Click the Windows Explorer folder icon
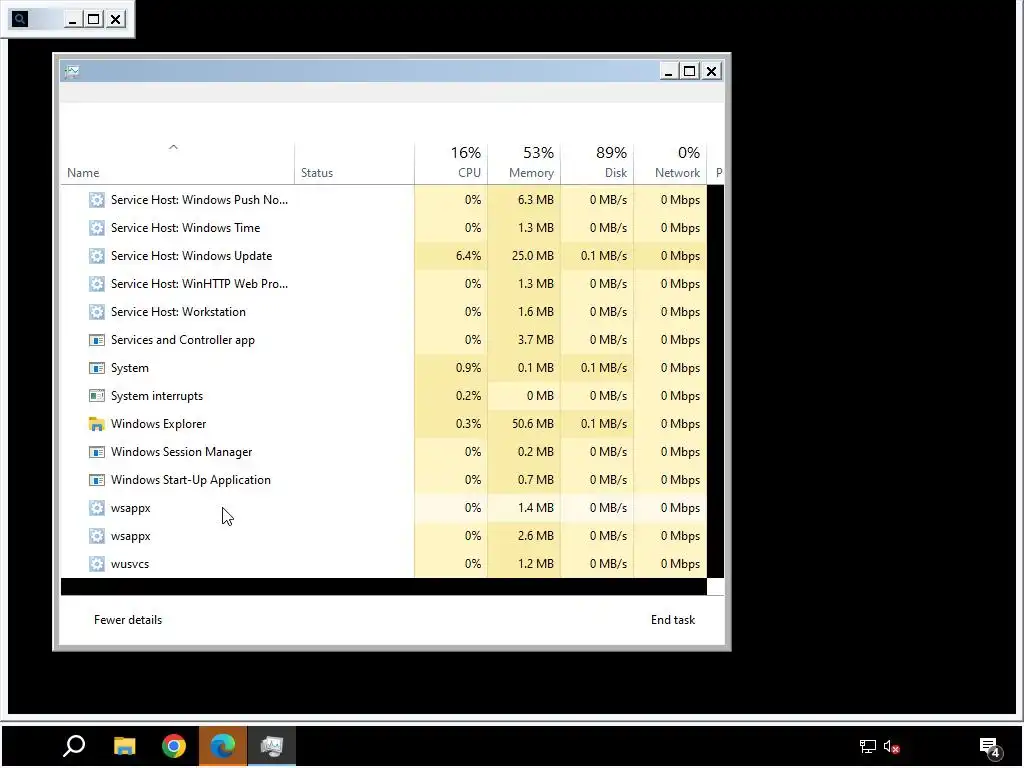This screenshot has width=1024, height=768. click(97, 424)
